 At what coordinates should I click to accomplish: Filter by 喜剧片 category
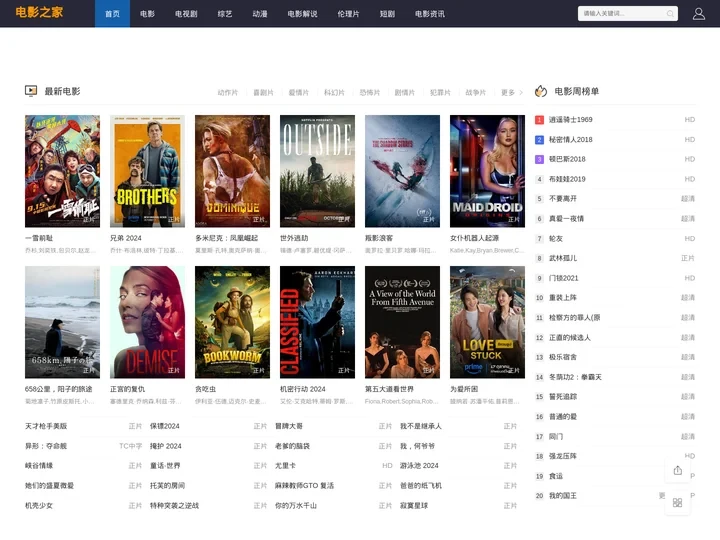click(x=263, y=93)
